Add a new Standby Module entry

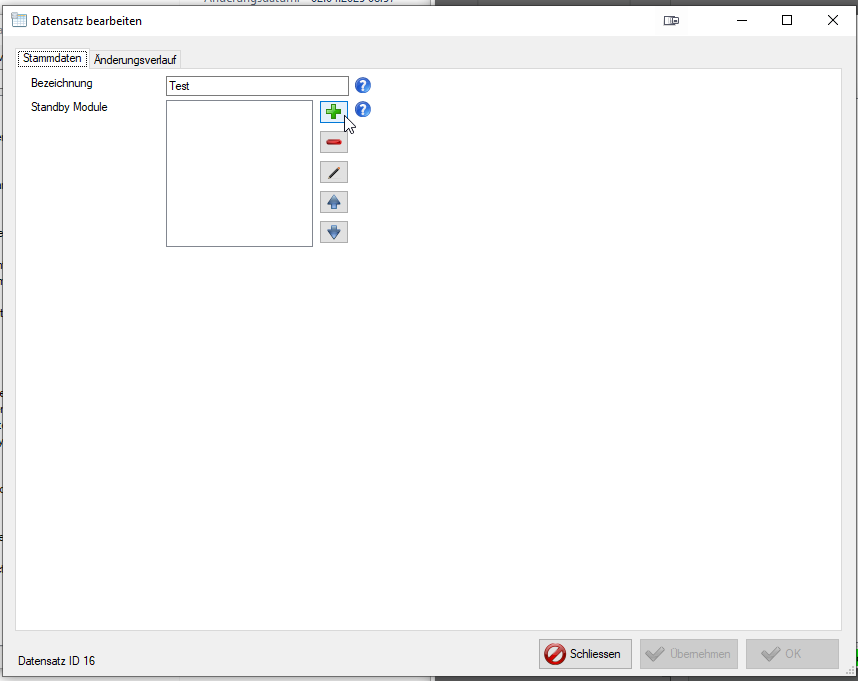pyautogui.click(x=333, y=112)
